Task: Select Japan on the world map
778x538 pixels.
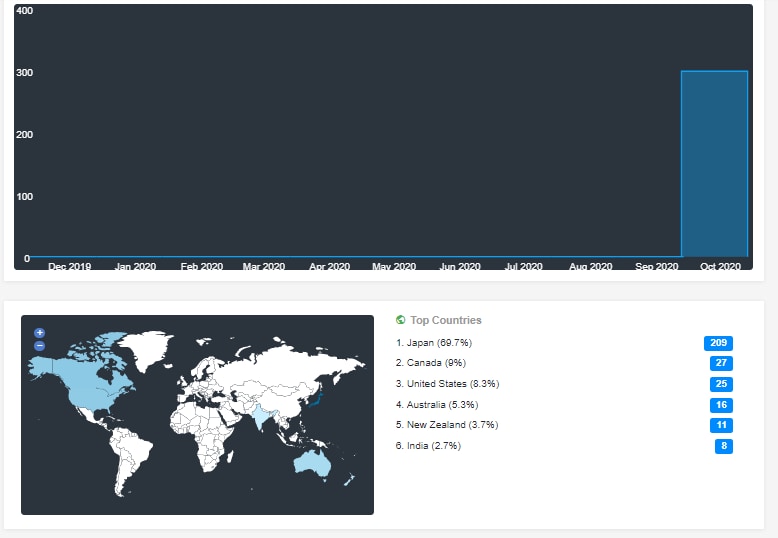Action: [x=318, y=399]
